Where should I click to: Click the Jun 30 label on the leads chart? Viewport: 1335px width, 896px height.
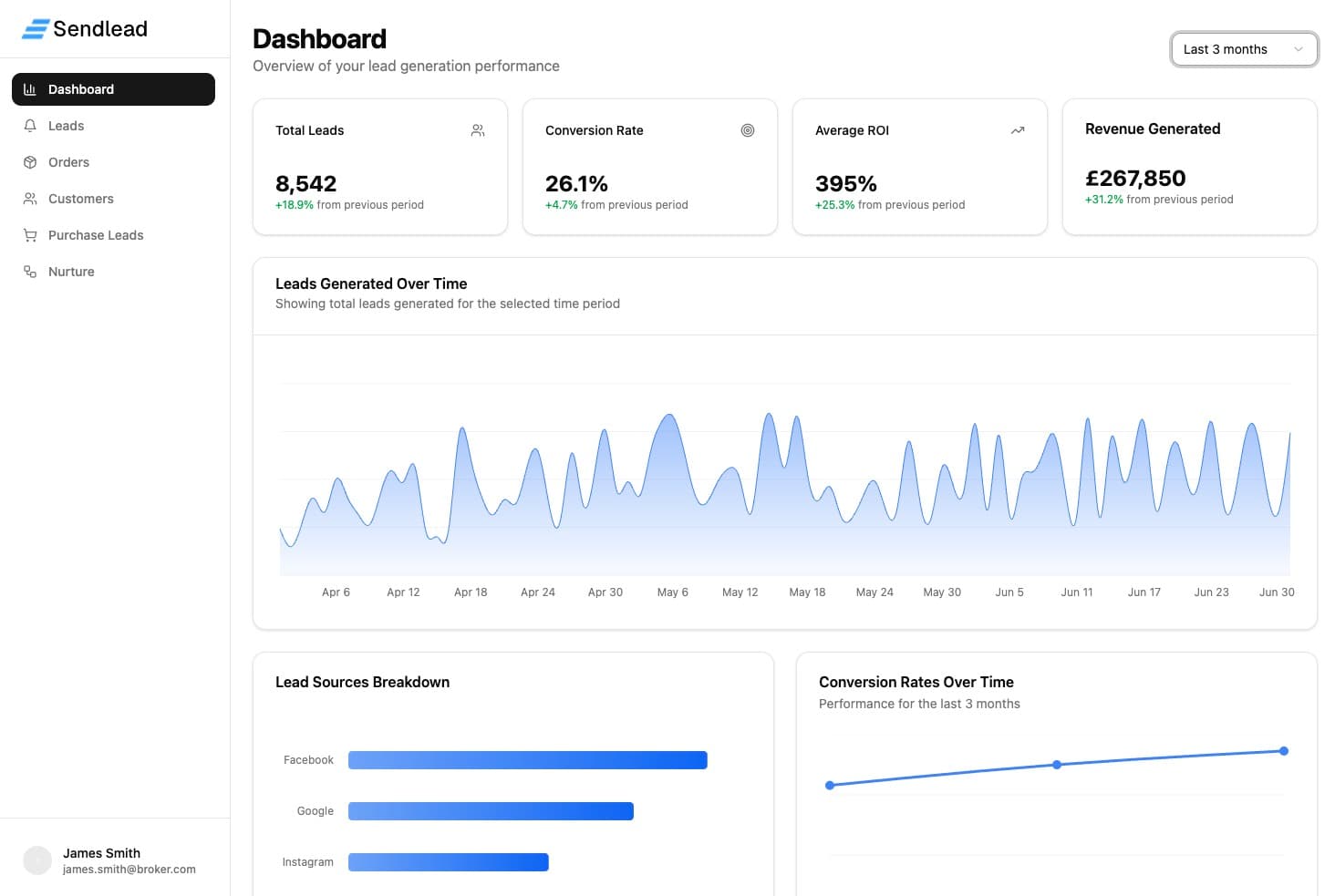coord(1277,592)
